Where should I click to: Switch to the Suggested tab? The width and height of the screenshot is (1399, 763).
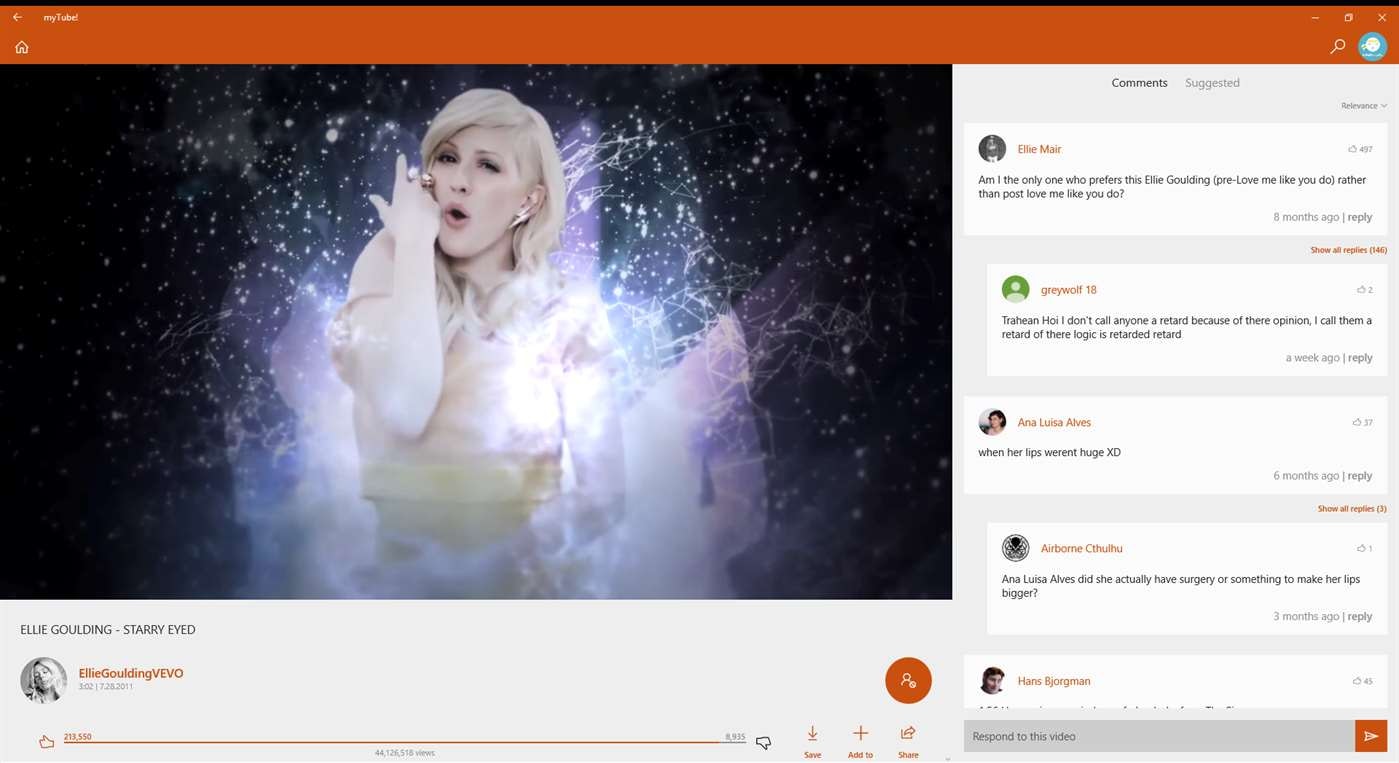1212,82
